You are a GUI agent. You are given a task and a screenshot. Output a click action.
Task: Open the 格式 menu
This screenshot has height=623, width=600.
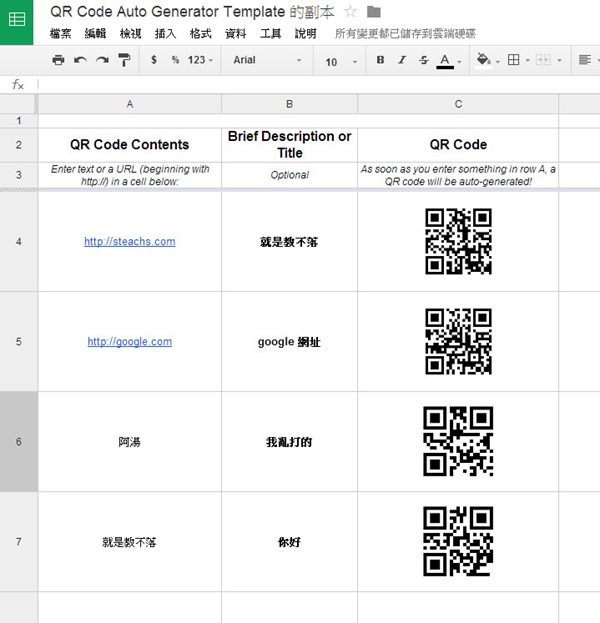tap(200, 33)
